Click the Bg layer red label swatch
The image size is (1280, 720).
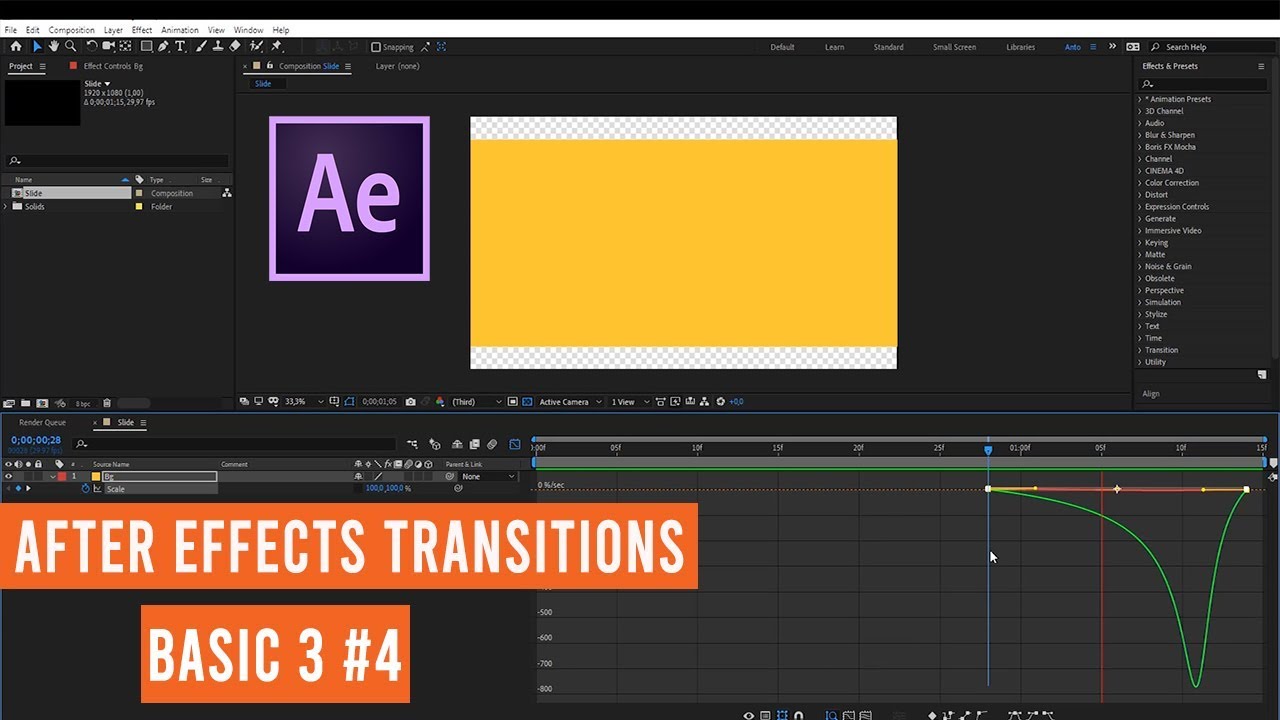click(62, 477)
